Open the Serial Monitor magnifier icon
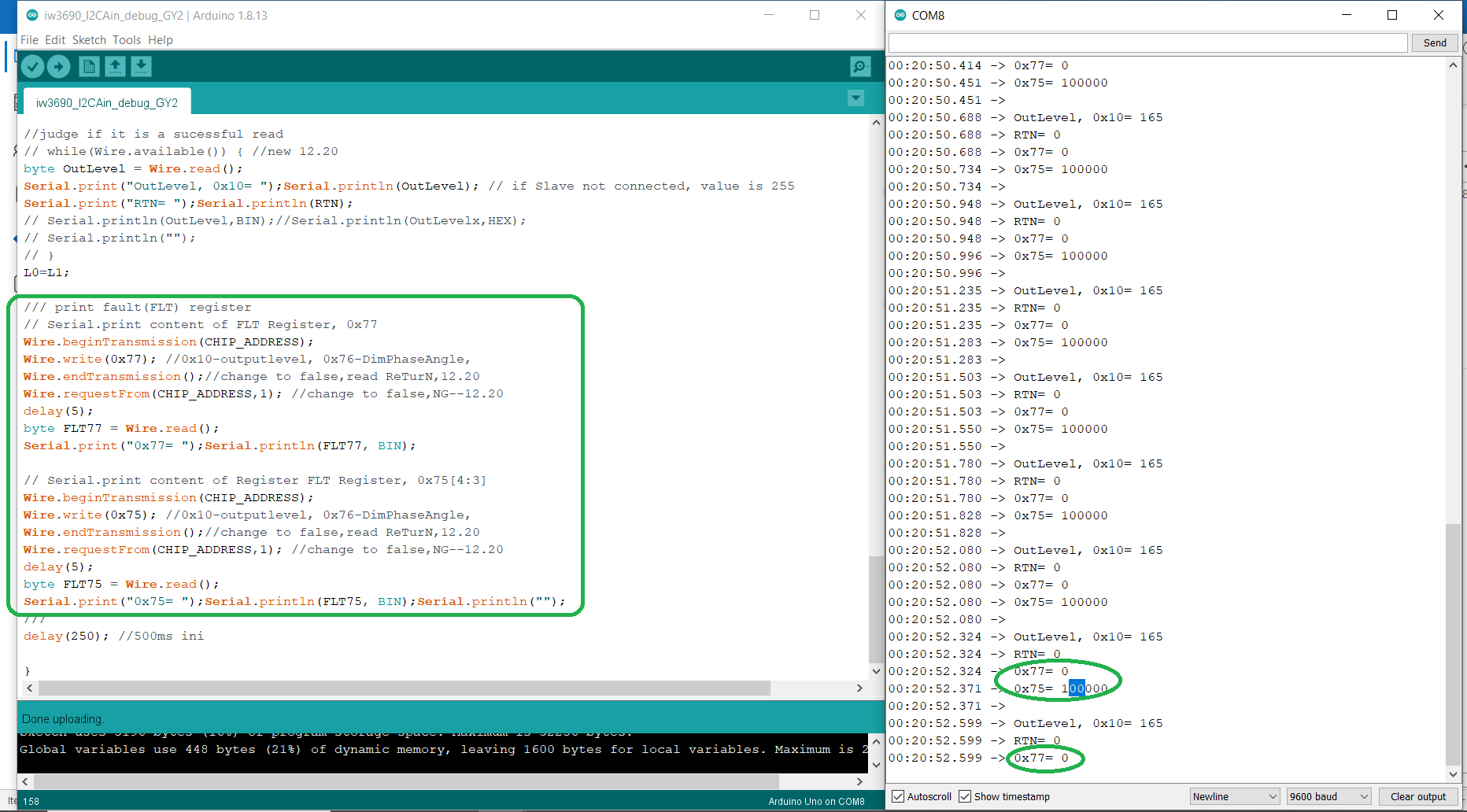This screenshot has height=812, width=1467. pos(860,67)
